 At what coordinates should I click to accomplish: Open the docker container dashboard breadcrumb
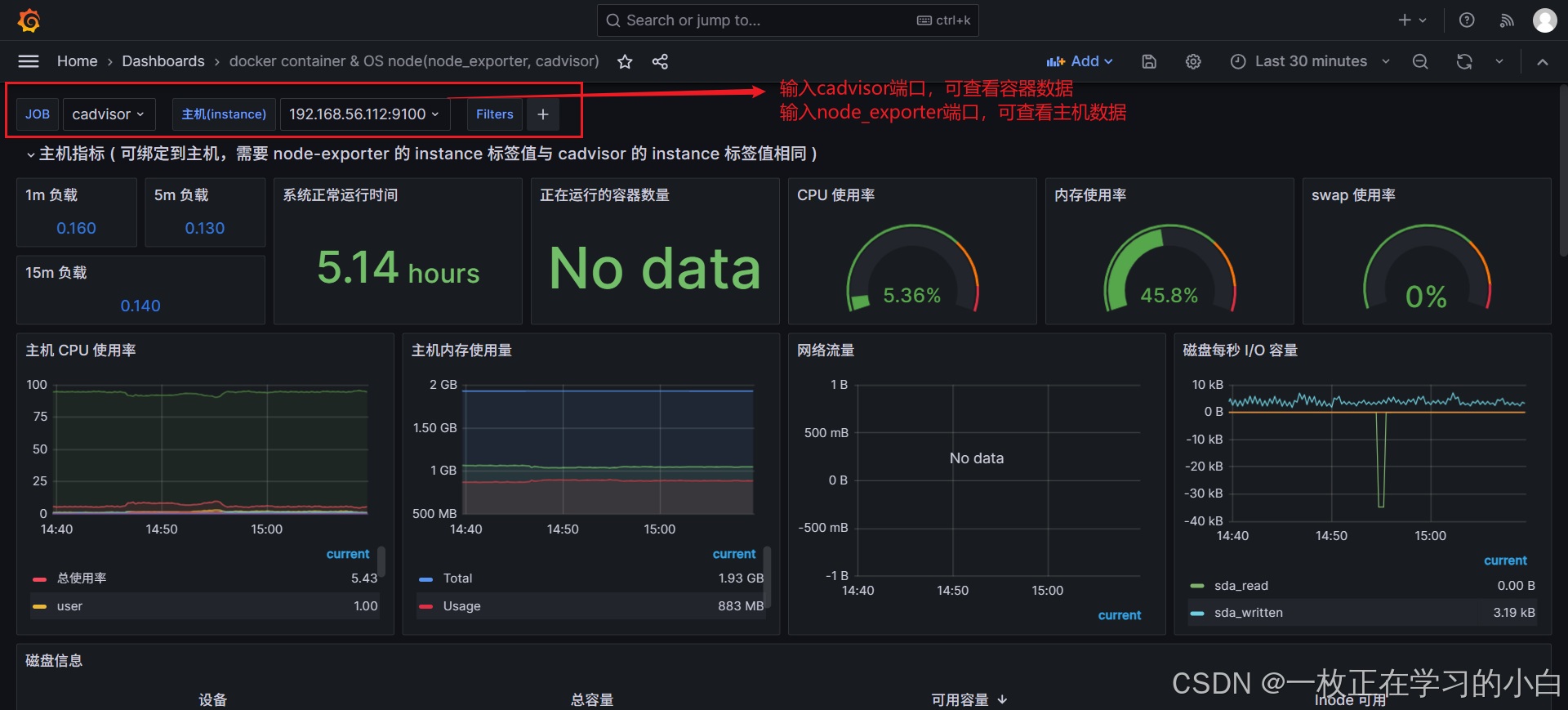(x=414, y=61)
